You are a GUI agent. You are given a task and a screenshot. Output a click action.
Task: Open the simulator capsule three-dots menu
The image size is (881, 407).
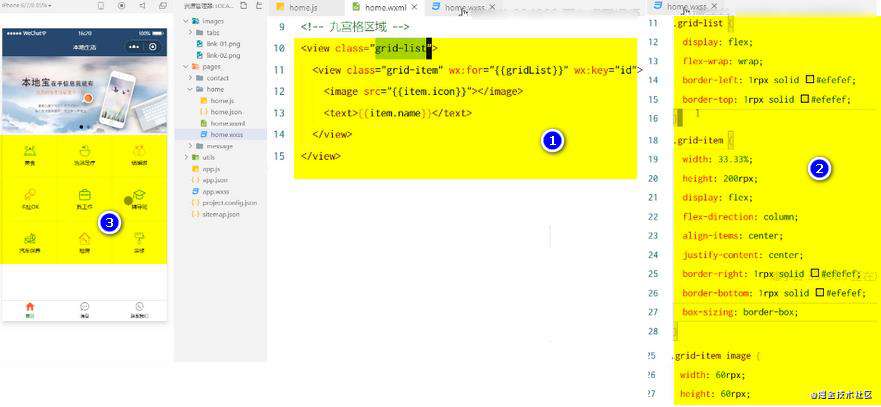point(133,47)
